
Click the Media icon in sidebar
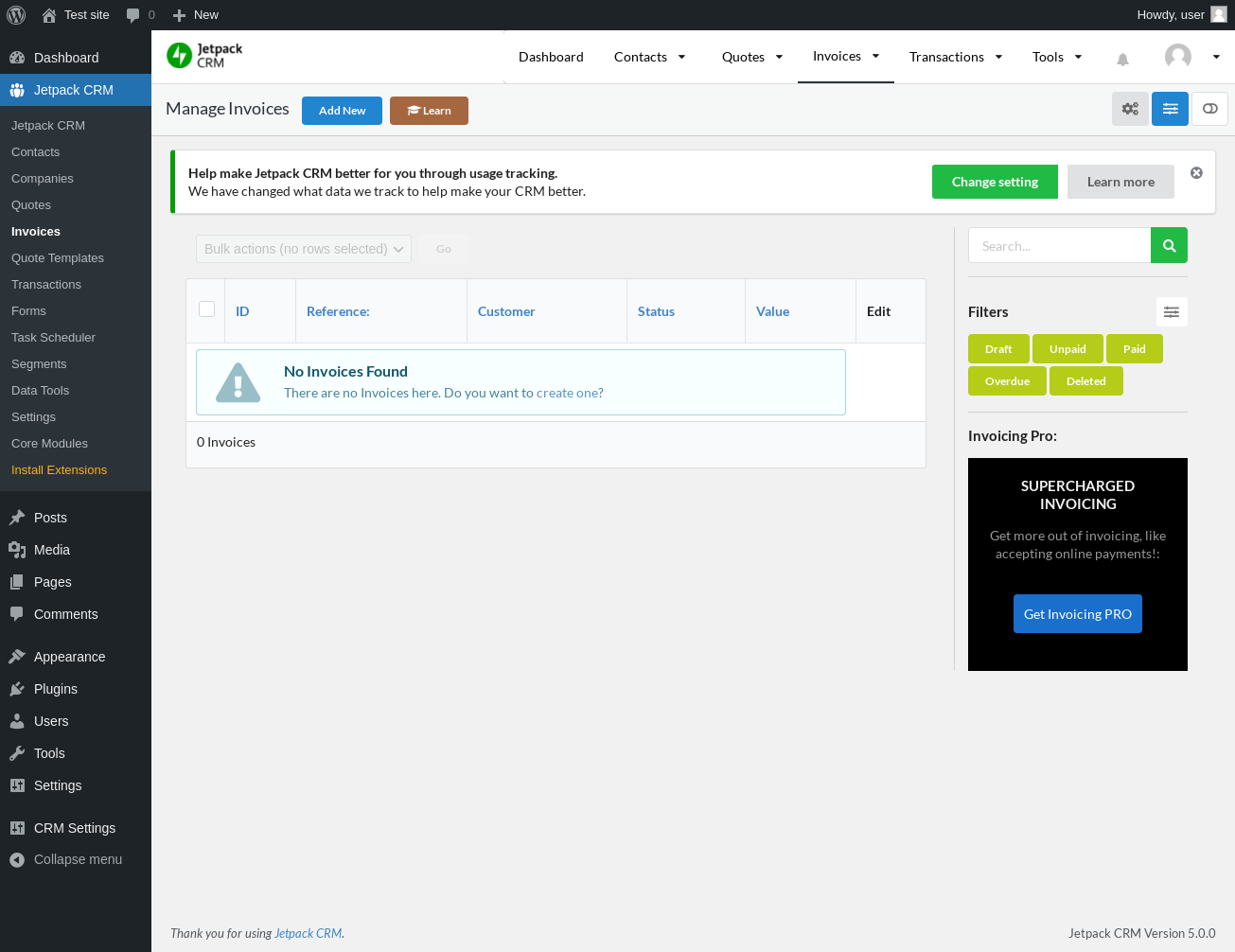[x=17, y=550]
